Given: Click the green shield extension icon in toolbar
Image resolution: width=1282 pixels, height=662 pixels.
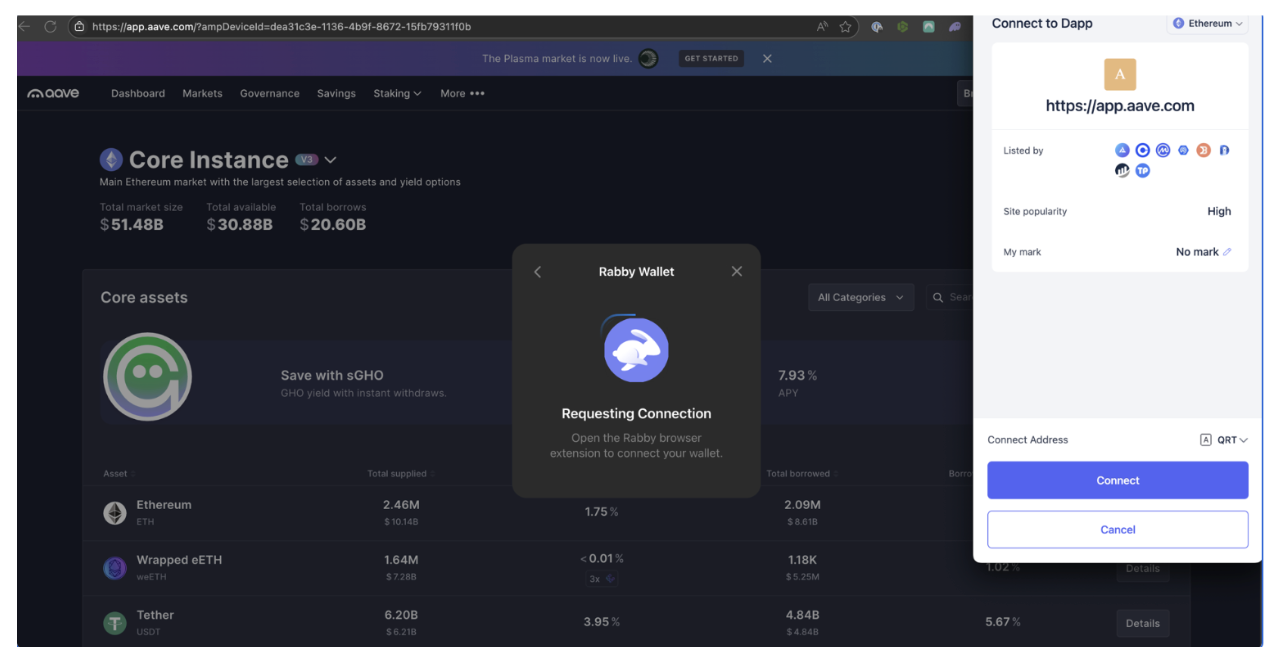Looking at the screenshot, I should point(902,26).
